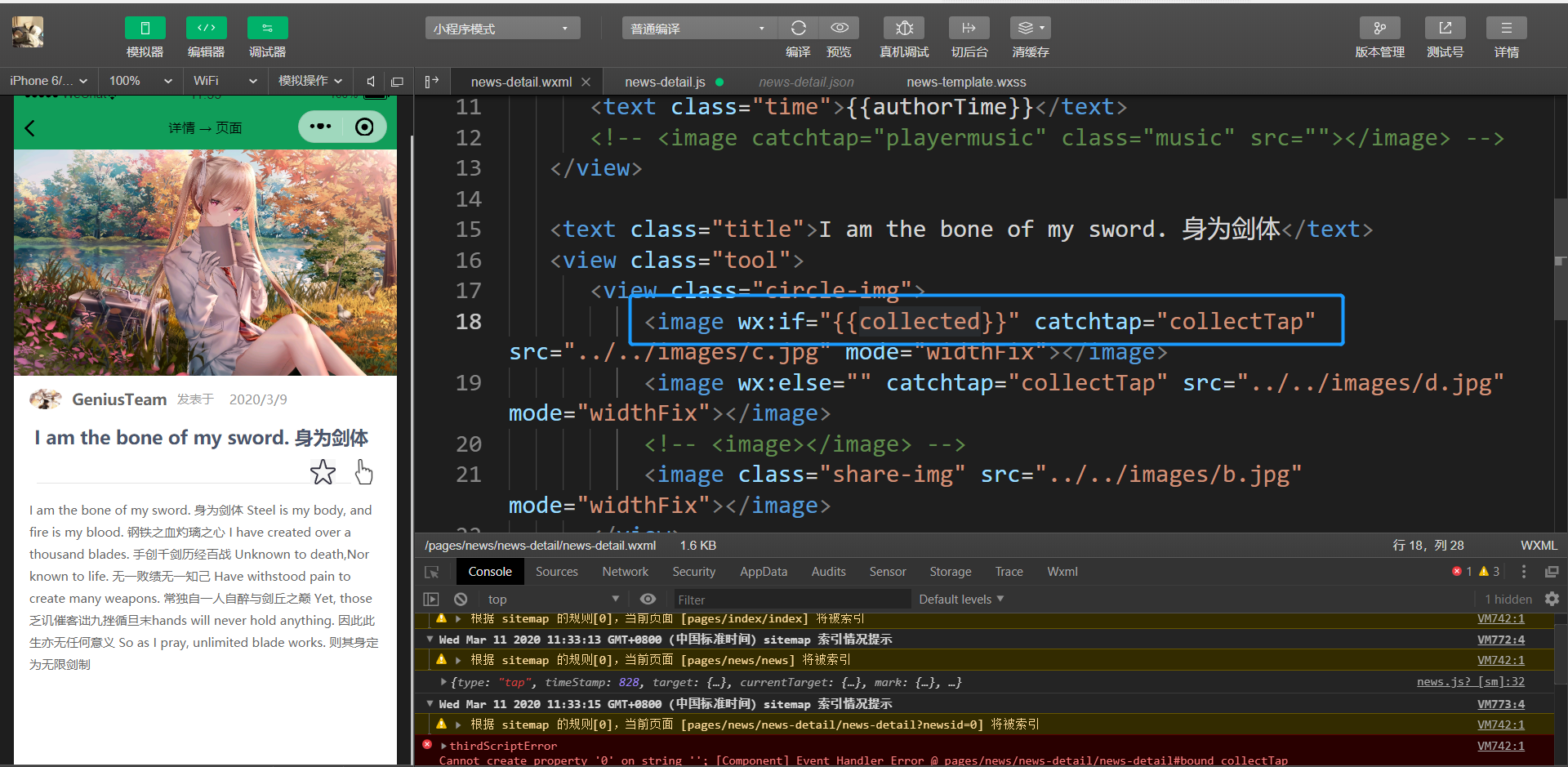The height and width of the screenshot is (767, 1568).
Task: Click the anime girl header image
Action: point(205,262)
